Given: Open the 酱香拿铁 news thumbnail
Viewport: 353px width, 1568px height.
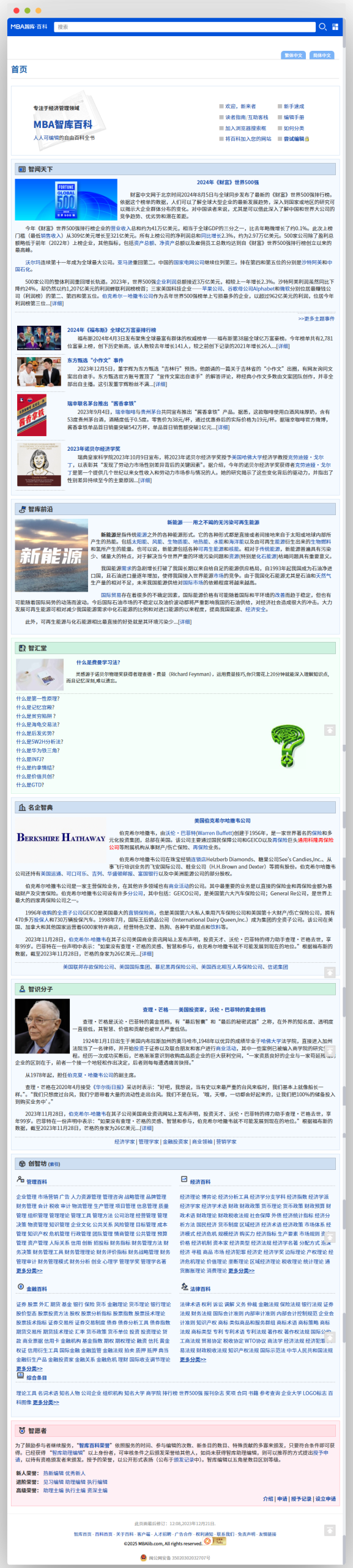Looking at the screenshot, I should (32, 415).
